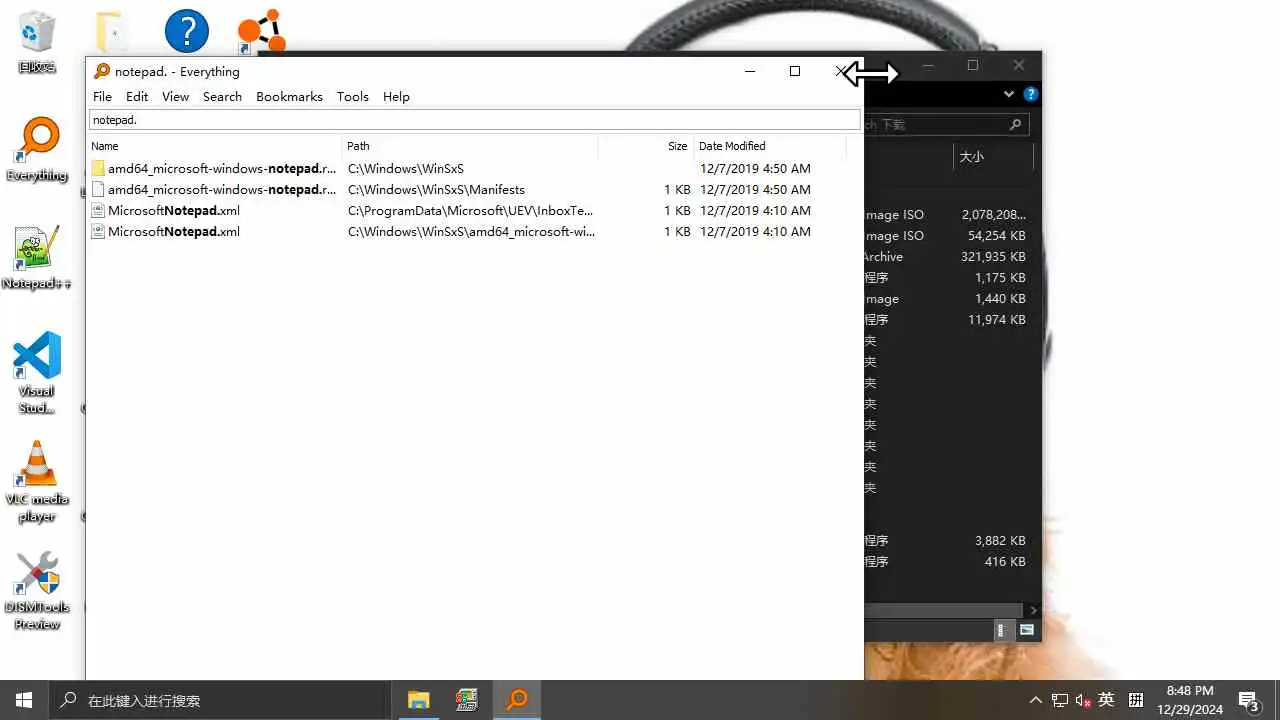Open Visual Studio Code desktop shortcut
Screen dimensions: 1280x720
point(37,372)
